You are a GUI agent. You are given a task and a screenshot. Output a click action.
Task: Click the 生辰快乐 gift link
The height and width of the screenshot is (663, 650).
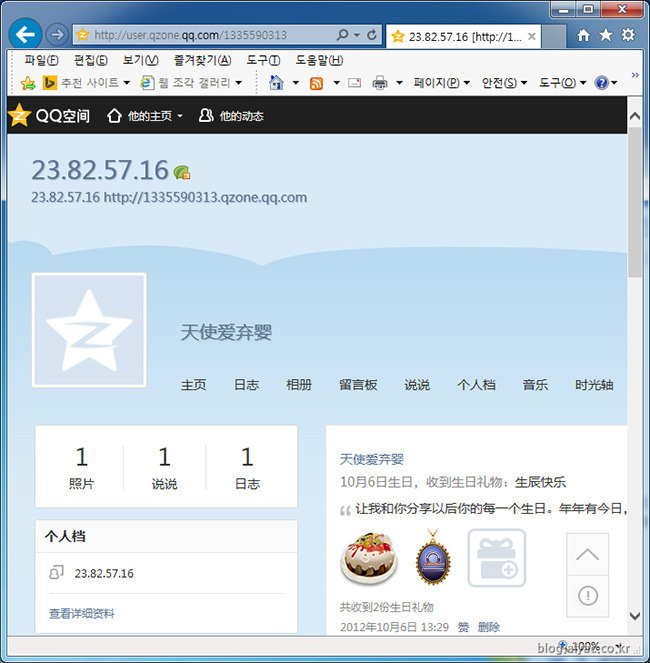(x=540, y=482)
